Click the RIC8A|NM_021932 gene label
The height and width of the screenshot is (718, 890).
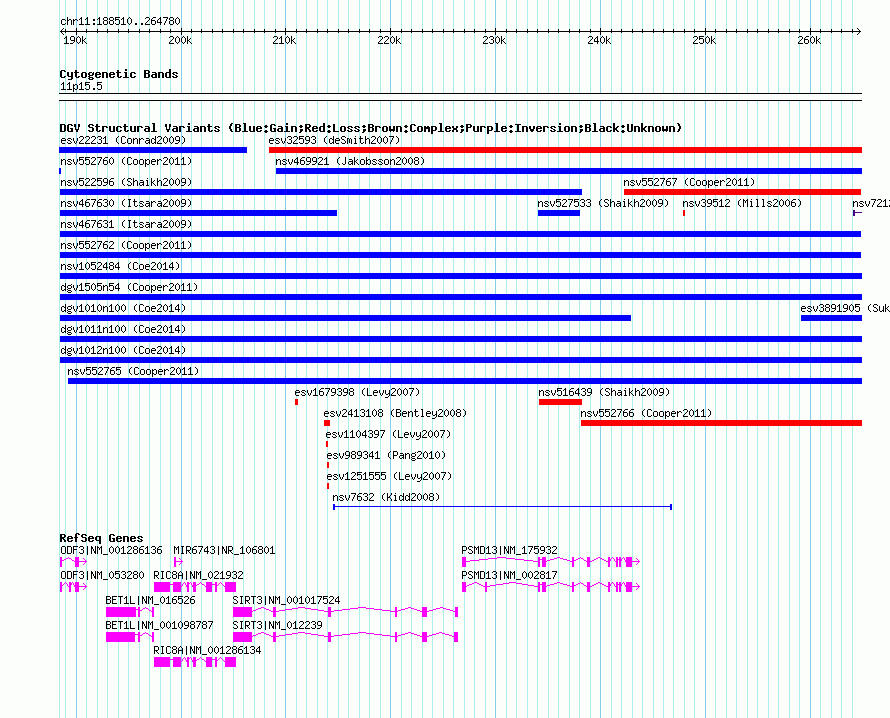[x=198, y=576]
